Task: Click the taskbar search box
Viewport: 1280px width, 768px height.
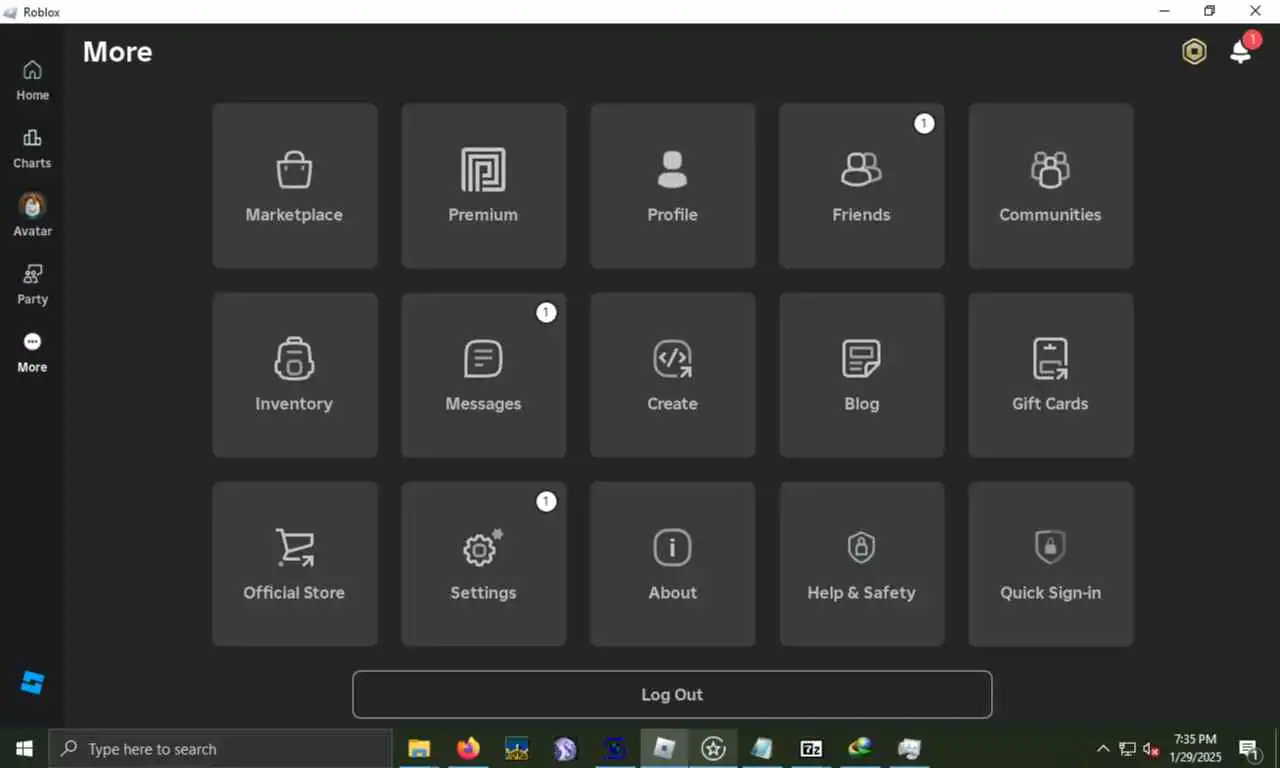Action: tap(220, 748)
